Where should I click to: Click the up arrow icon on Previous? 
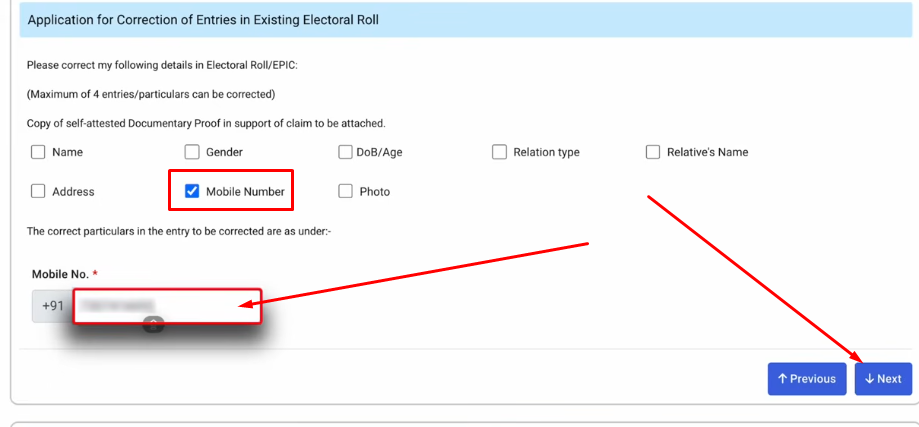coord(782,379)
